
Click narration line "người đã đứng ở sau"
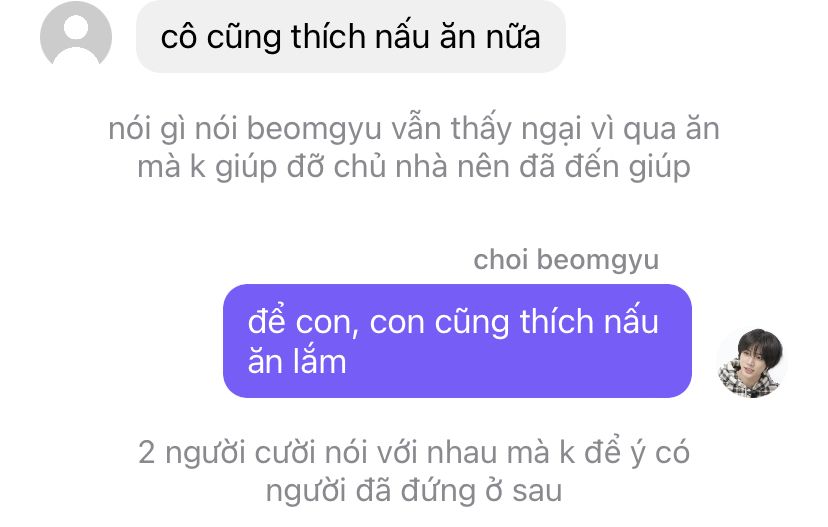[x=414, y=491]
